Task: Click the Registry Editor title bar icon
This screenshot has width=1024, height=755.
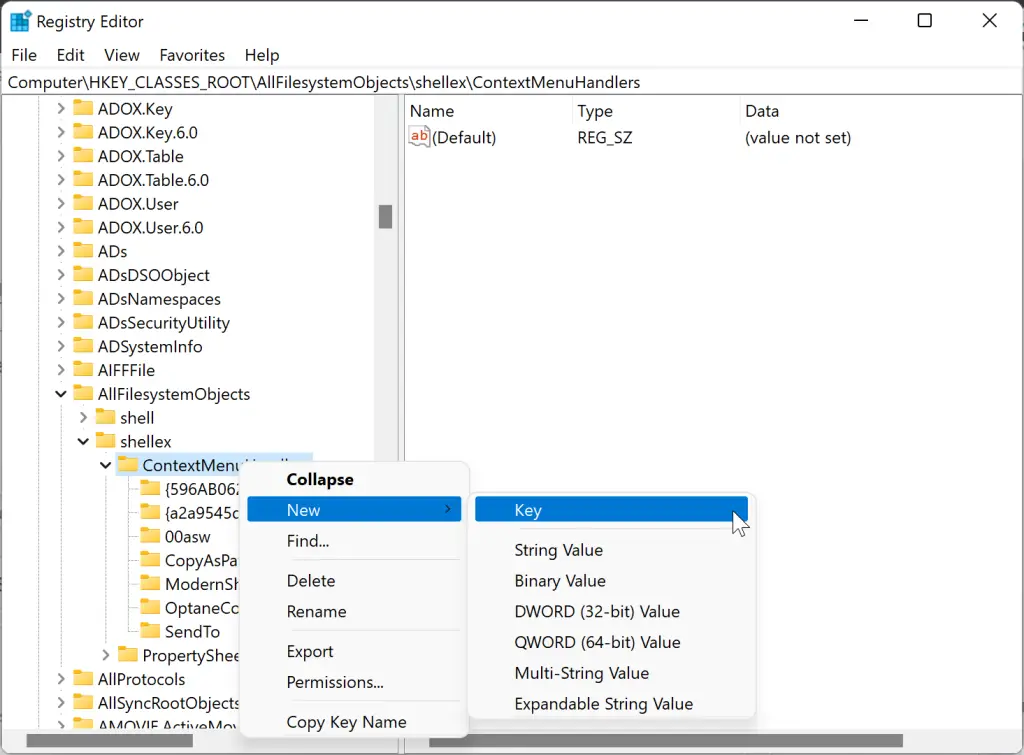Action: (18, 20)
